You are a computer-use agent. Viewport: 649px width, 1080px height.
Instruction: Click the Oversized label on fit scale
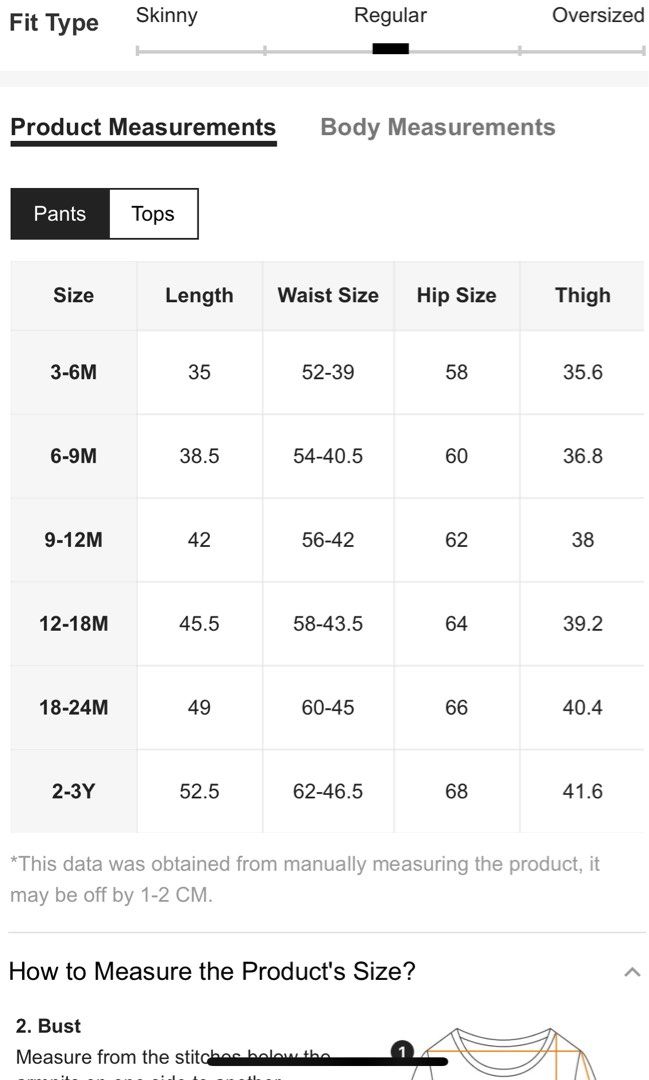598,15
